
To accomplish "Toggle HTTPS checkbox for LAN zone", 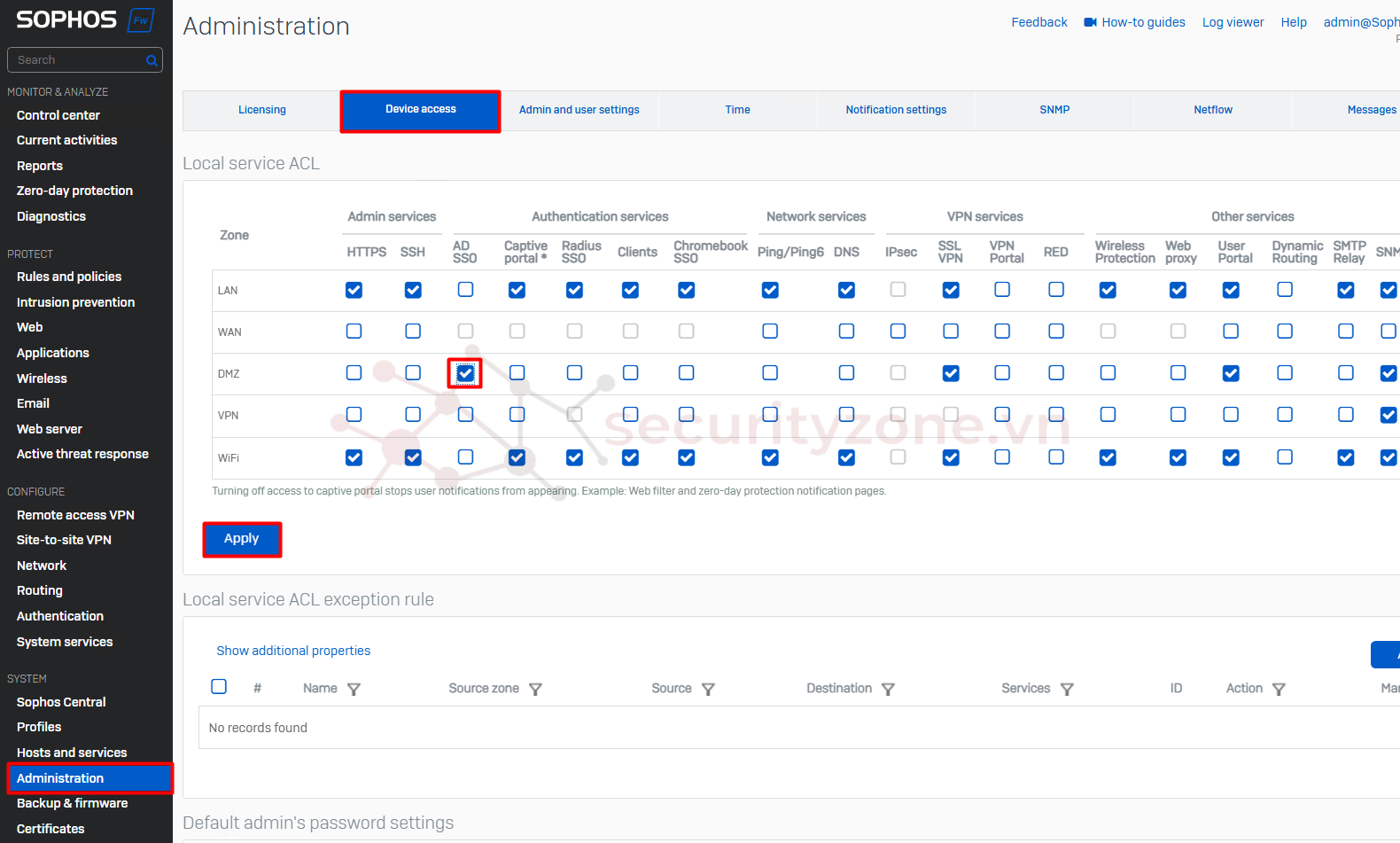I will click(354, 290).
